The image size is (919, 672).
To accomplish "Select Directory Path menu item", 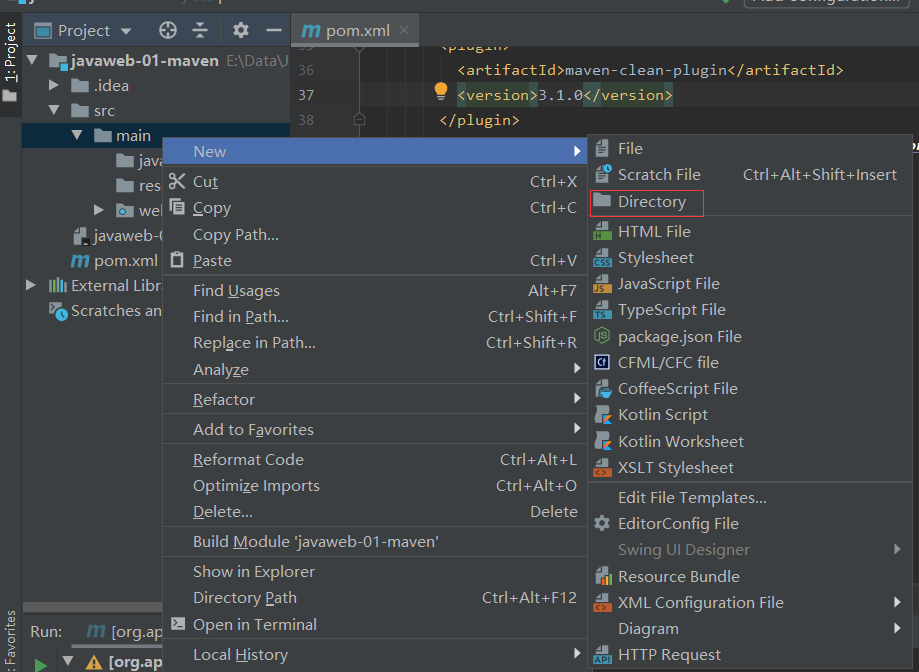I will coord(375,598).
